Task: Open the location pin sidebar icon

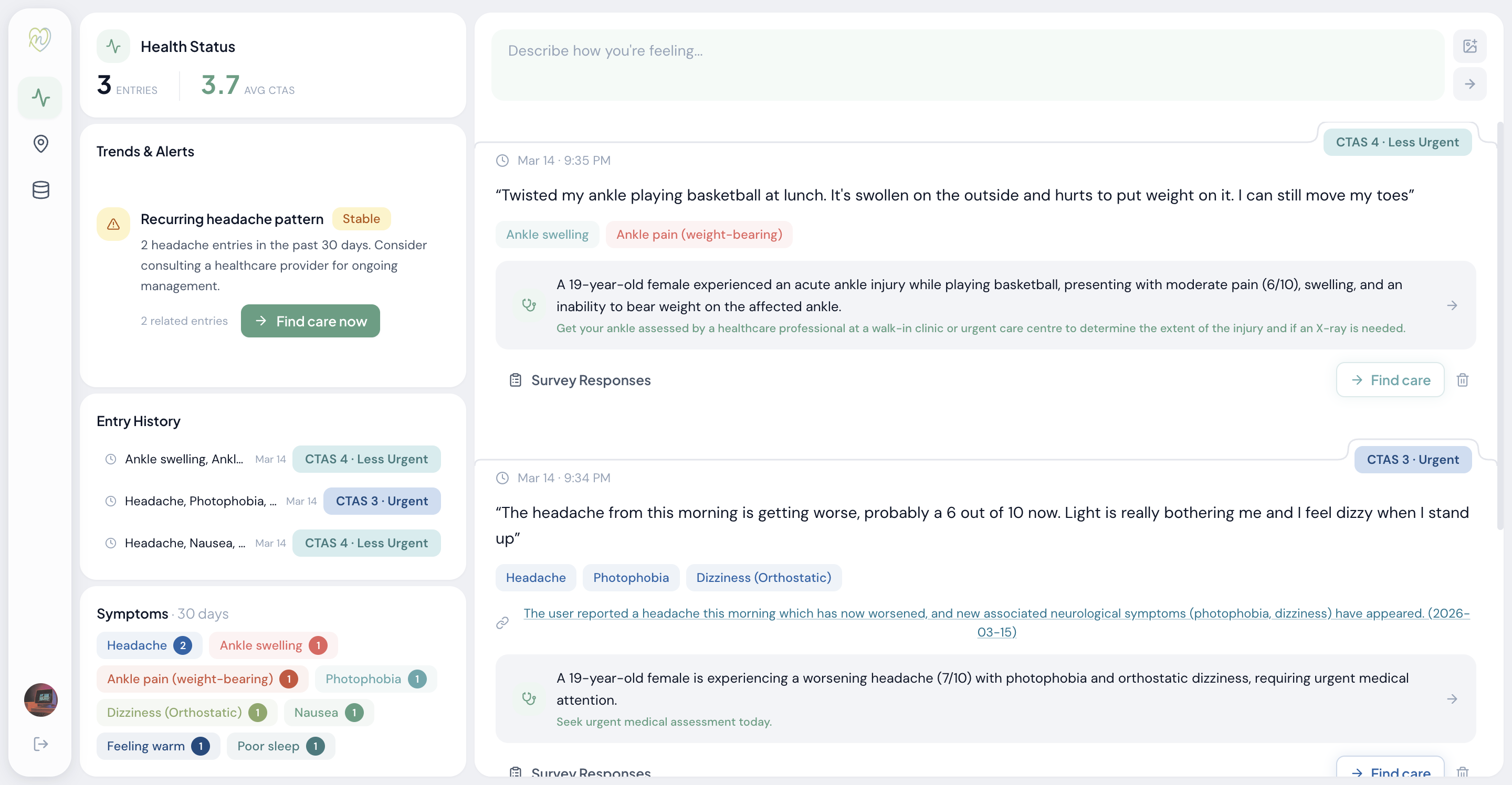Action: coord(40,144)
